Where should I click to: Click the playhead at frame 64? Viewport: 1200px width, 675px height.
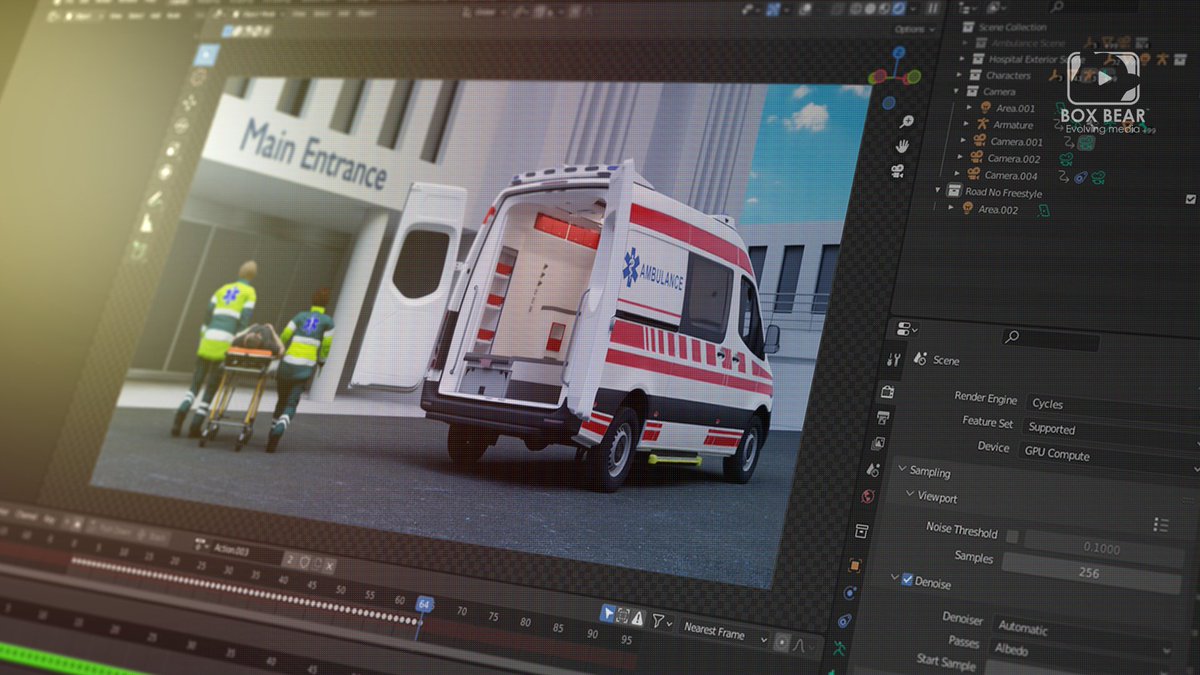(x=423, y=604)
